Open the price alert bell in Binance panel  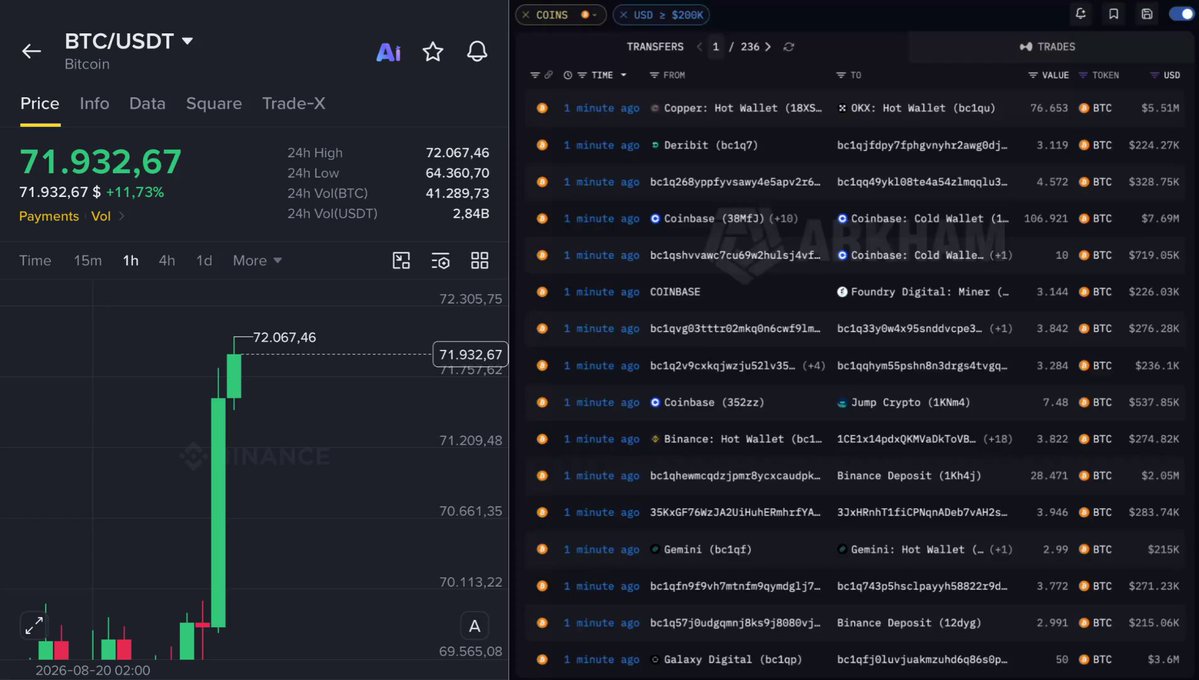[477, 51]
